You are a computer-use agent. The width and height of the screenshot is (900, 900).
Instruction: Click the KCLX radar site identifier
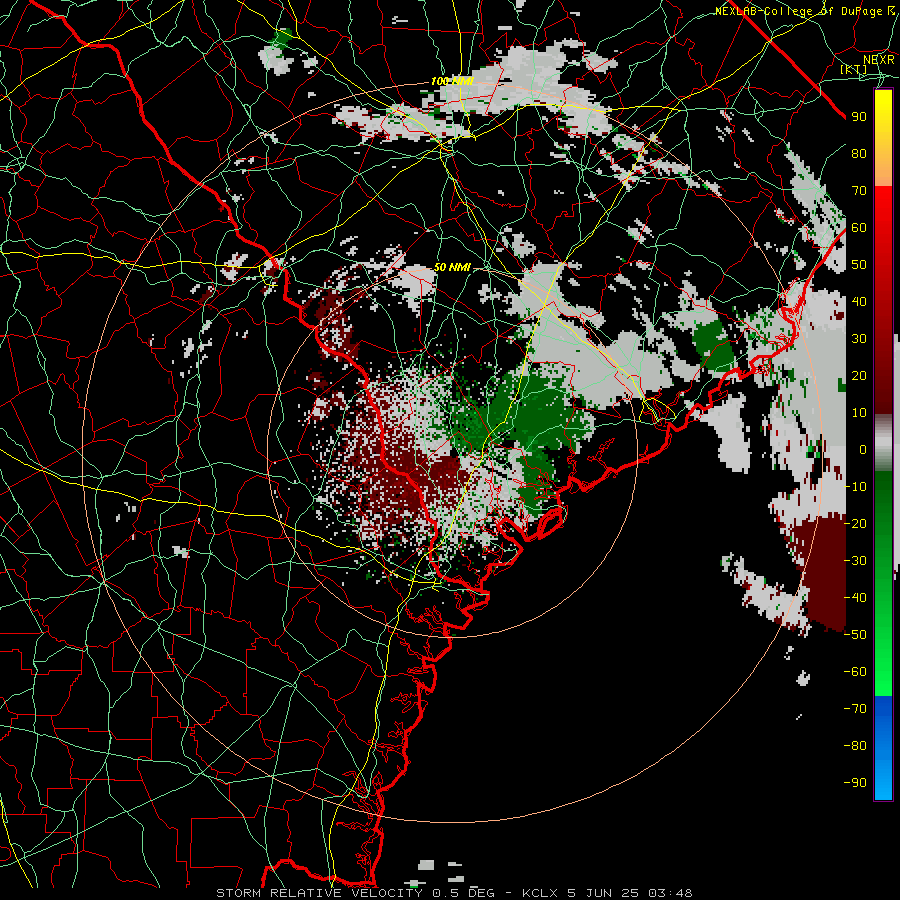coord(540,893)
